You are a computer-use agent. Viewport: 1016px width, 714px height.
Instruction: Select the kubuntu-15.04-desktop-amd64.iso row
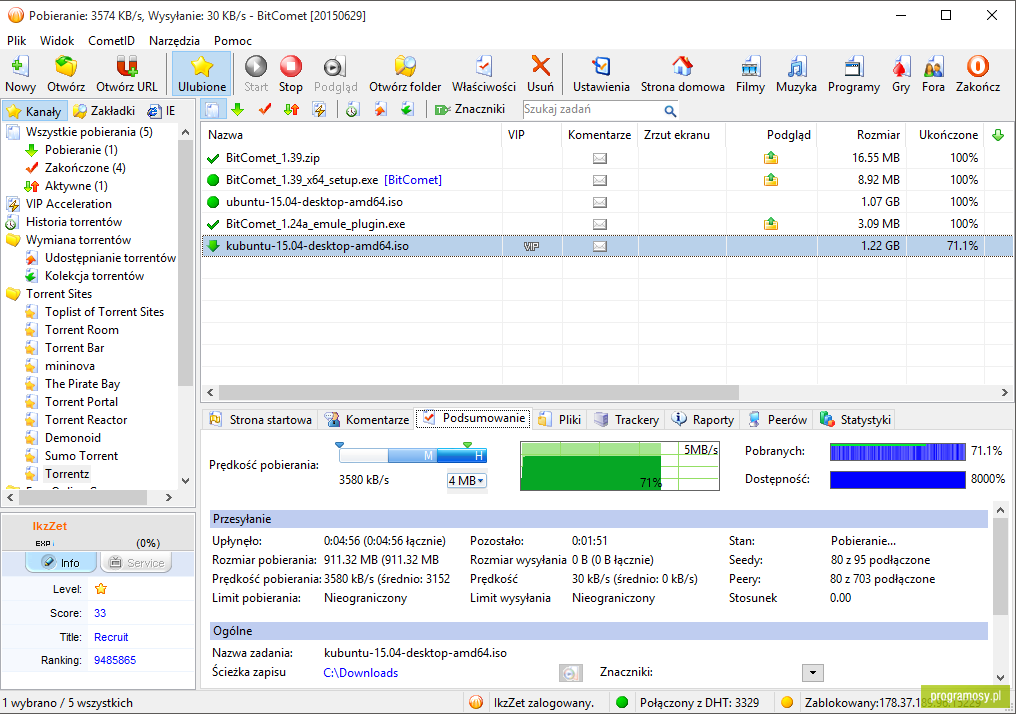coord(606,246)
